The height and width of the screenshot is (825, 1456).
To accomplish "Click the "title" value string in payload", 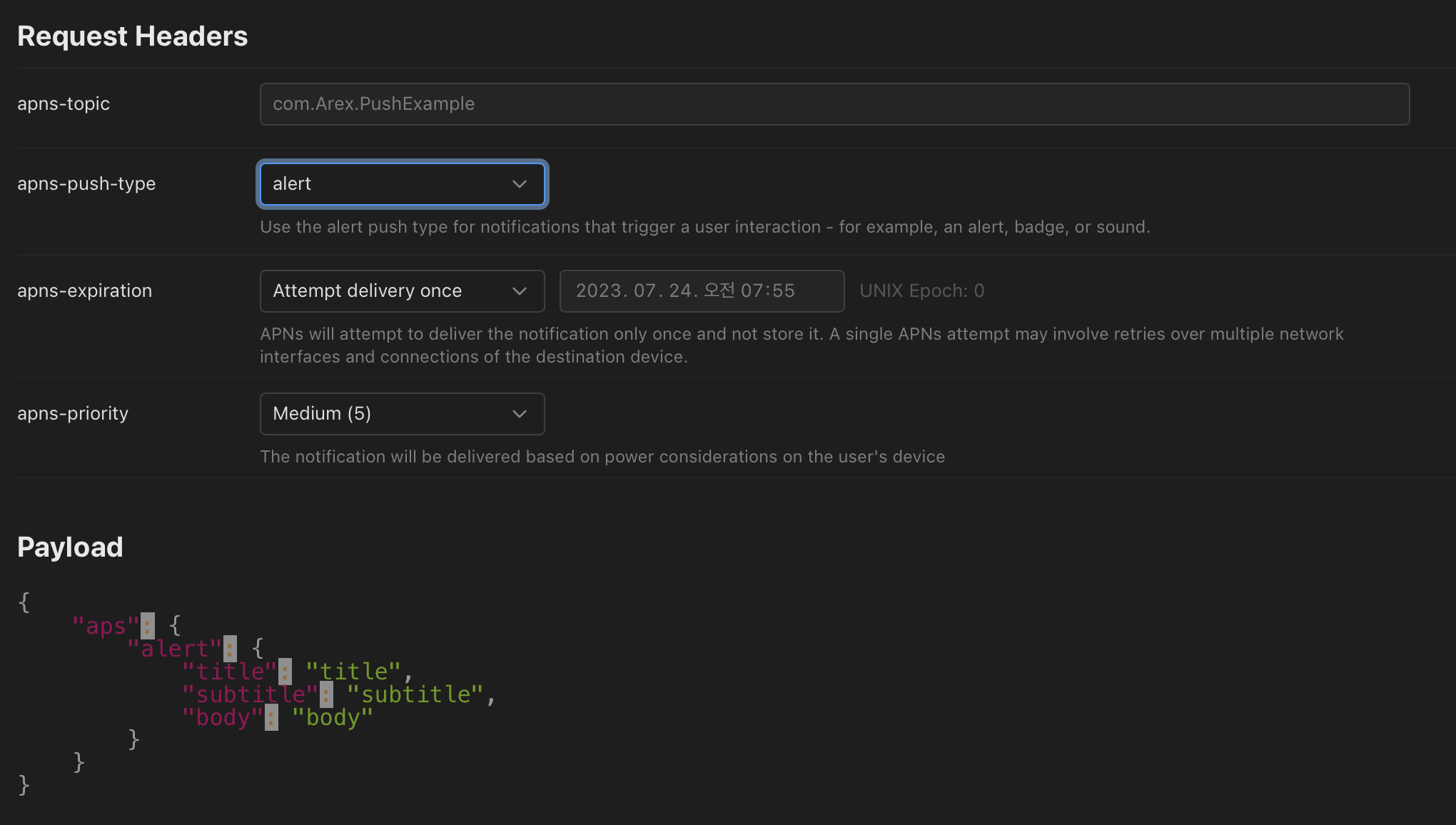I will tap(353, 672).
